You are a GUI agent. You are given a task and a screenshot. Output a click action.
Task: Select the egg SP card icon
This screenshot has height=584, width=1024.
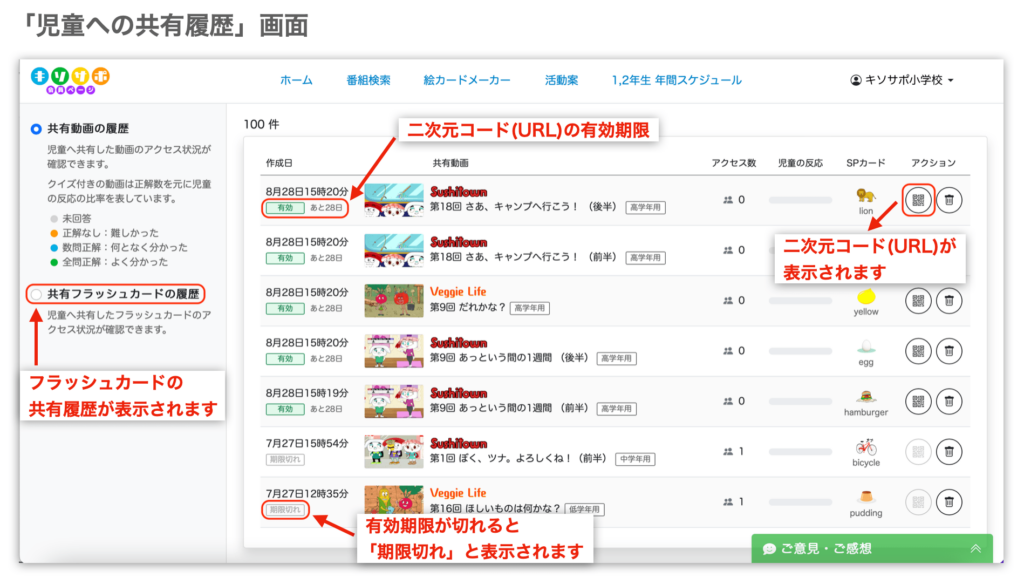click(867, 347)
